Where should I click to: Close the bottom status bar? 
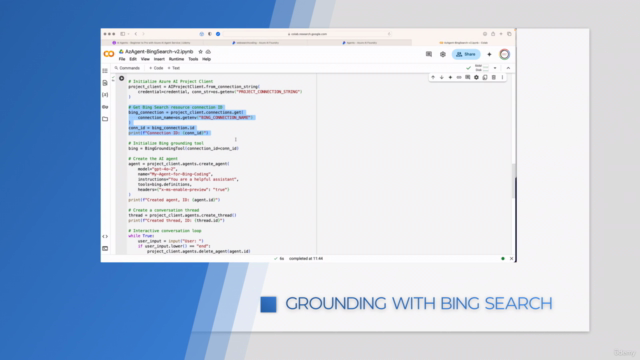[511, 258]
